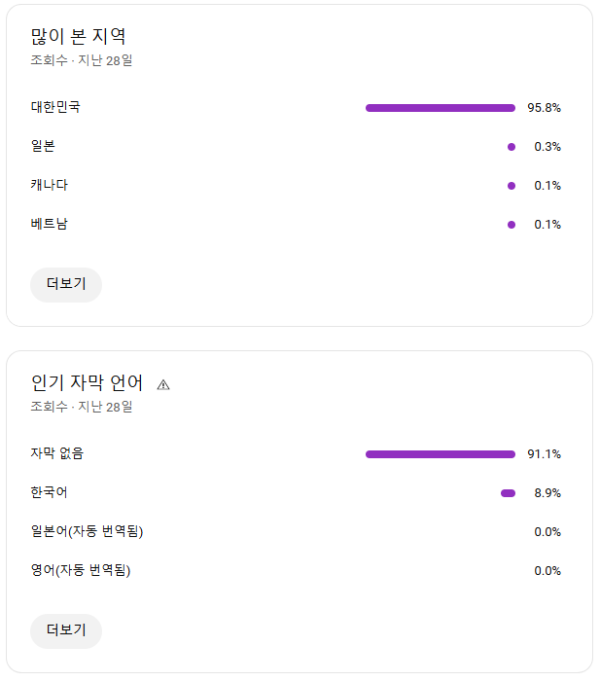Click the purple dot for 일본
Screen dimensions: 600x682
(x=511, y=147)
